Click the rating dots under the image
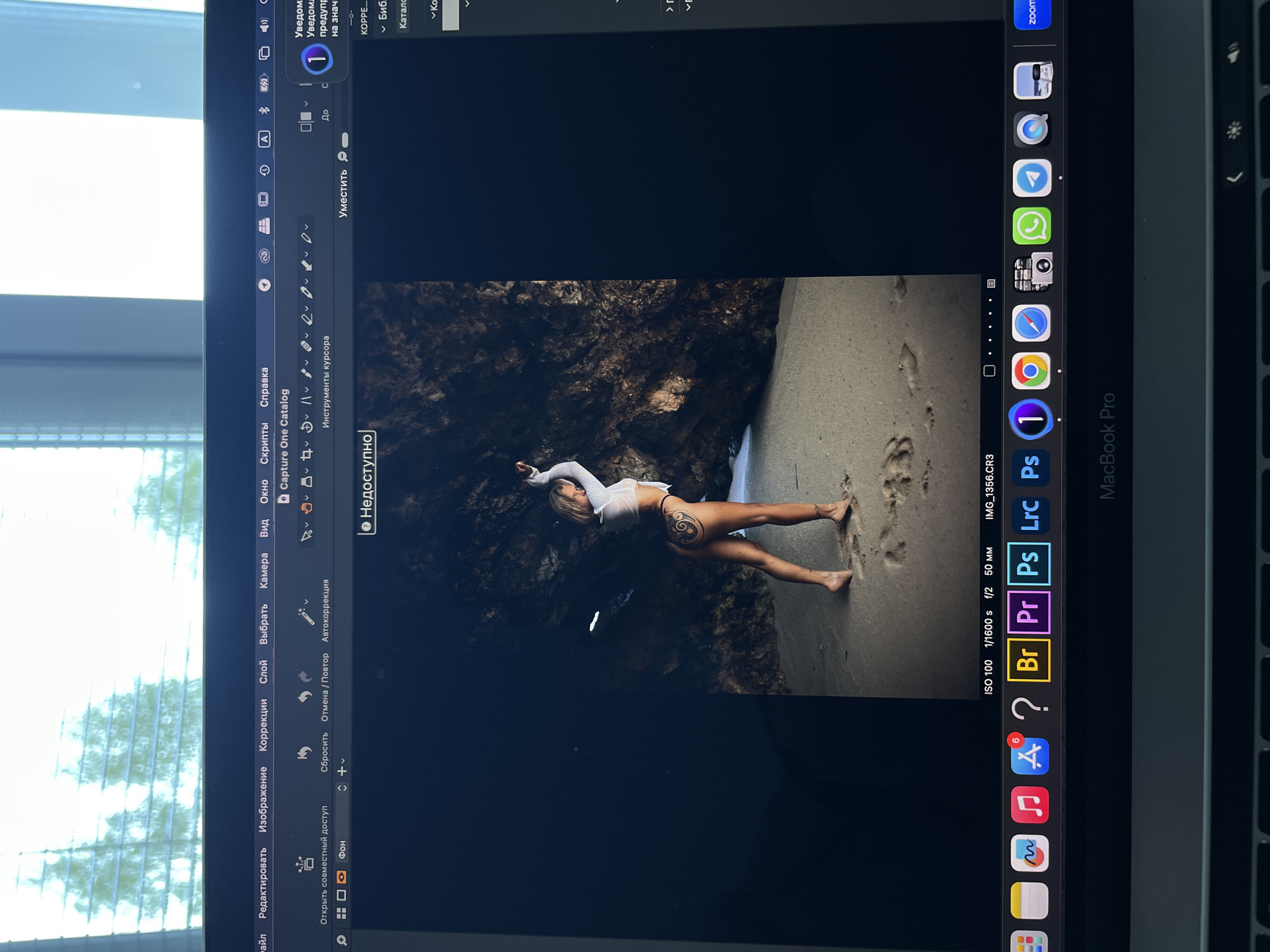Screen dimensions: 1270x952 (989, 327)
